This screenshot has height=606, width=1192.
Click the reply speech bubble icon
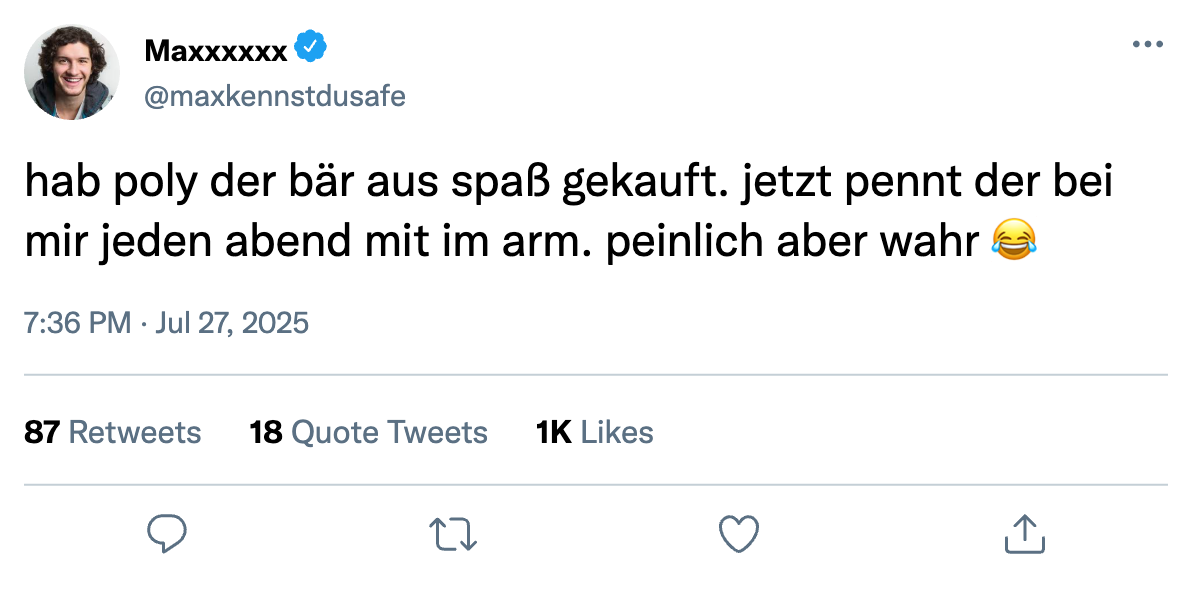[x=166, y=533]
